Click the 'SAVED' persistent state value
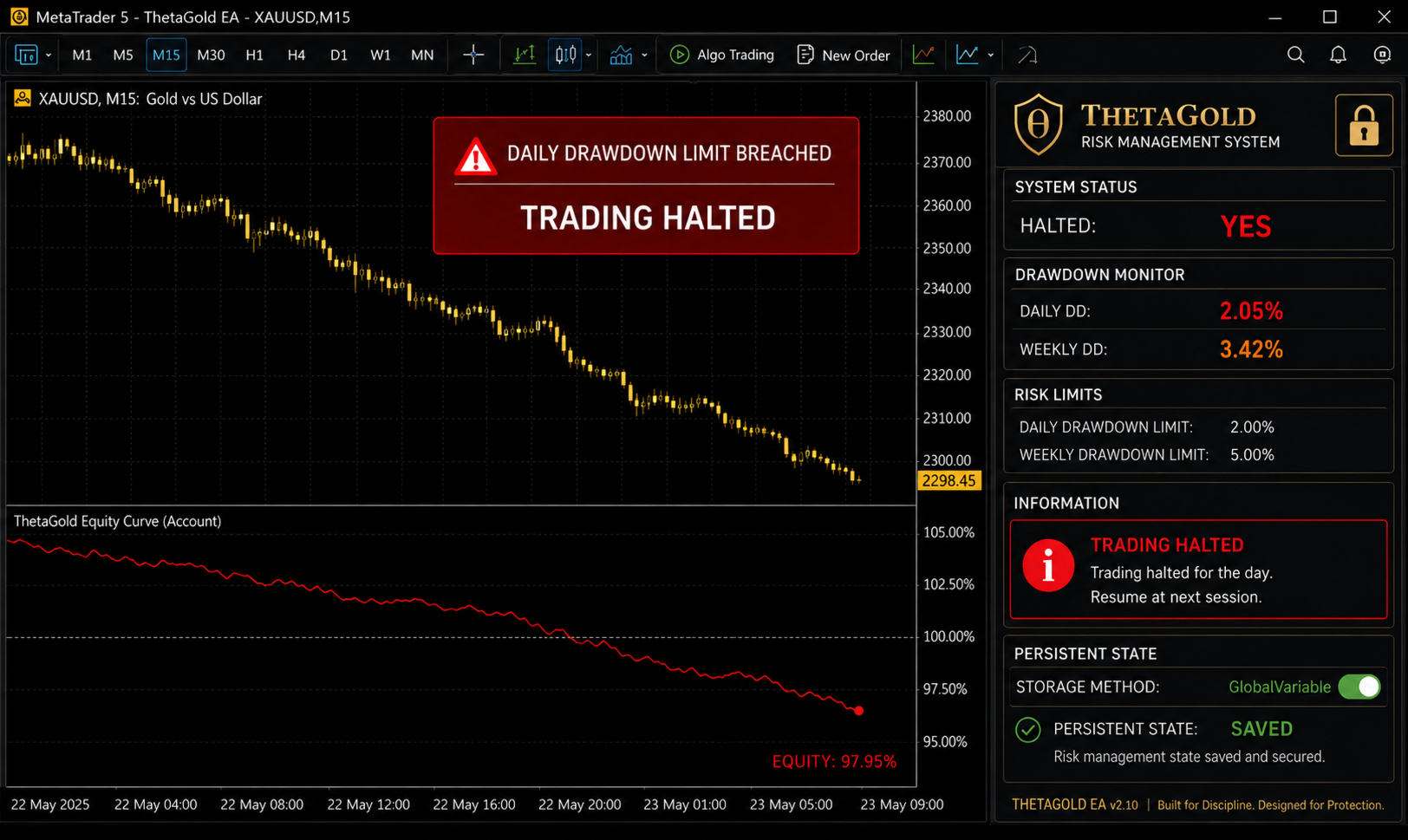The image size is (1408, 840). [1261, 729]
